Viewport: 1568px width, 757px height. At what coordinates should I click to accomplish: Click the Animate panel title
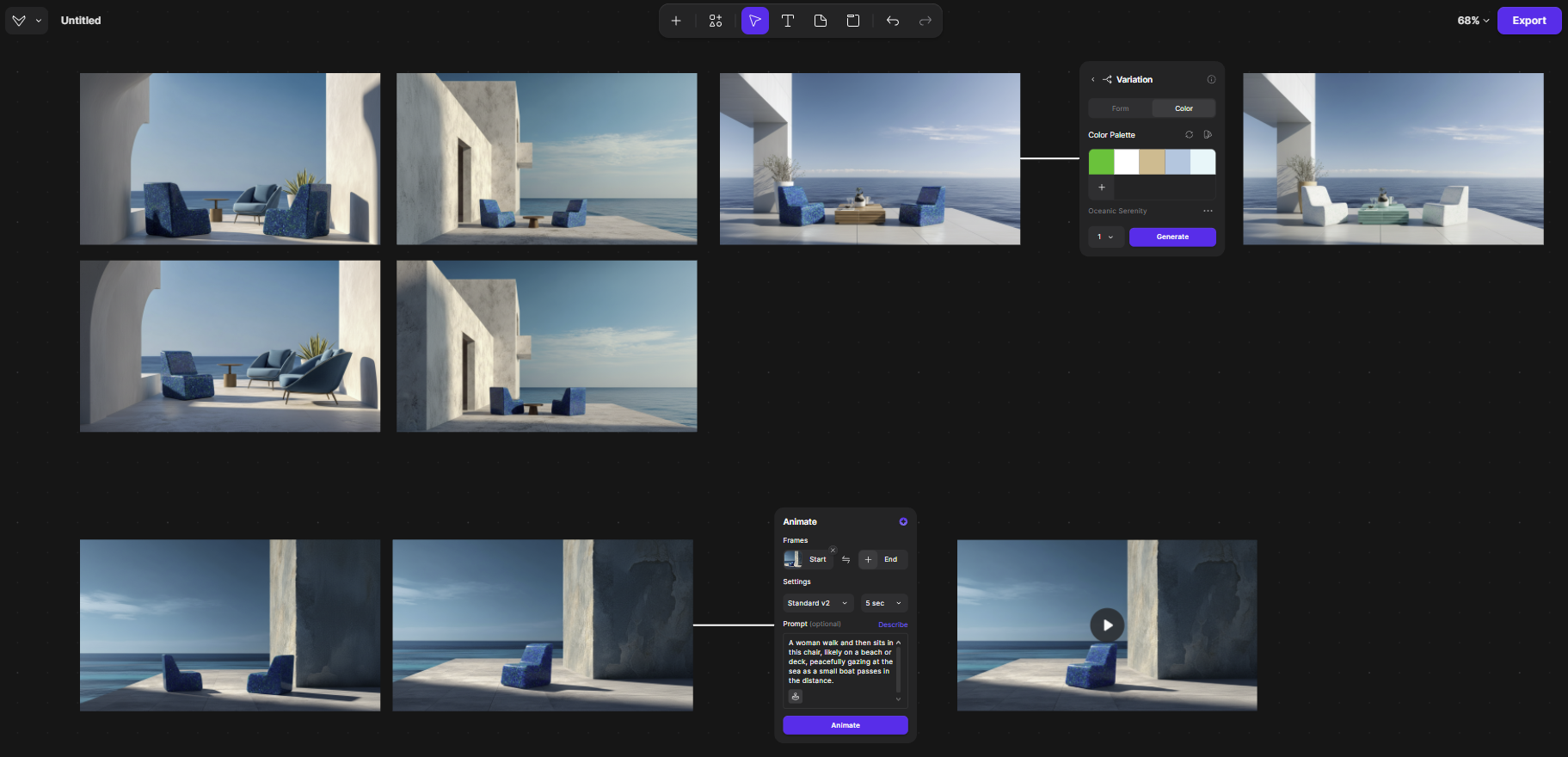pyautogui.click(x=800, y=522)
